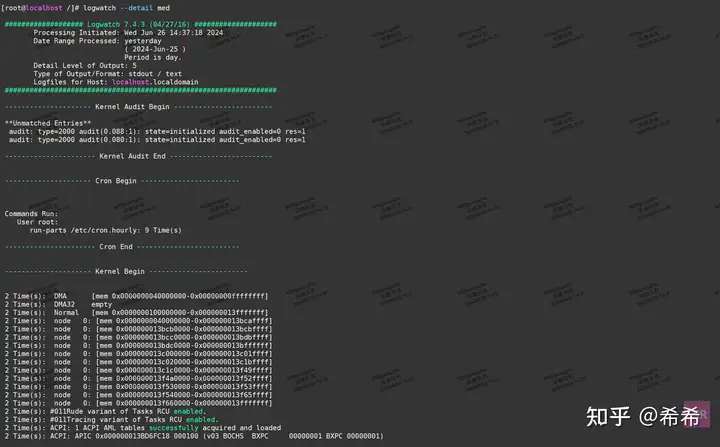720x447 pixels.
Task: Click node line ending '0x000000013f52ffff]'
Action: [138, 379]
